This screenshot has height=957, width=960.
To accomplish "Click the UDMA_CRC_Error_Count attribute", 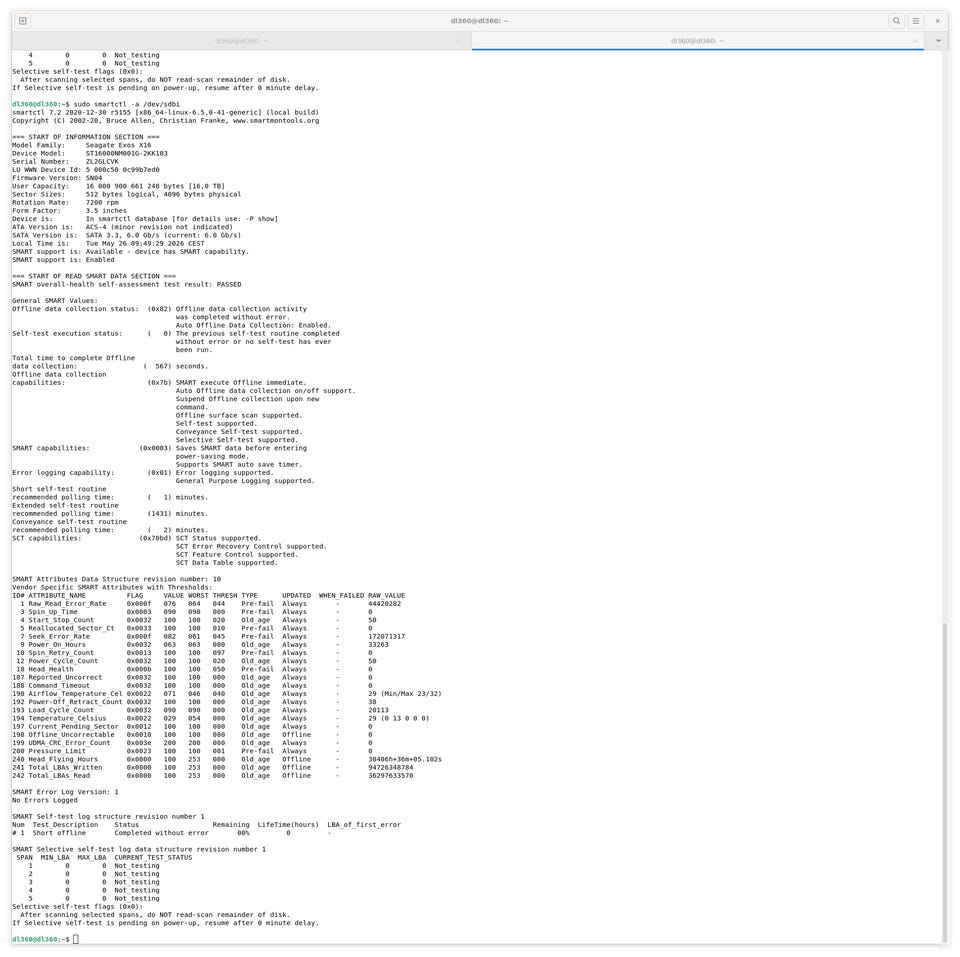I will tap(69, 743).
